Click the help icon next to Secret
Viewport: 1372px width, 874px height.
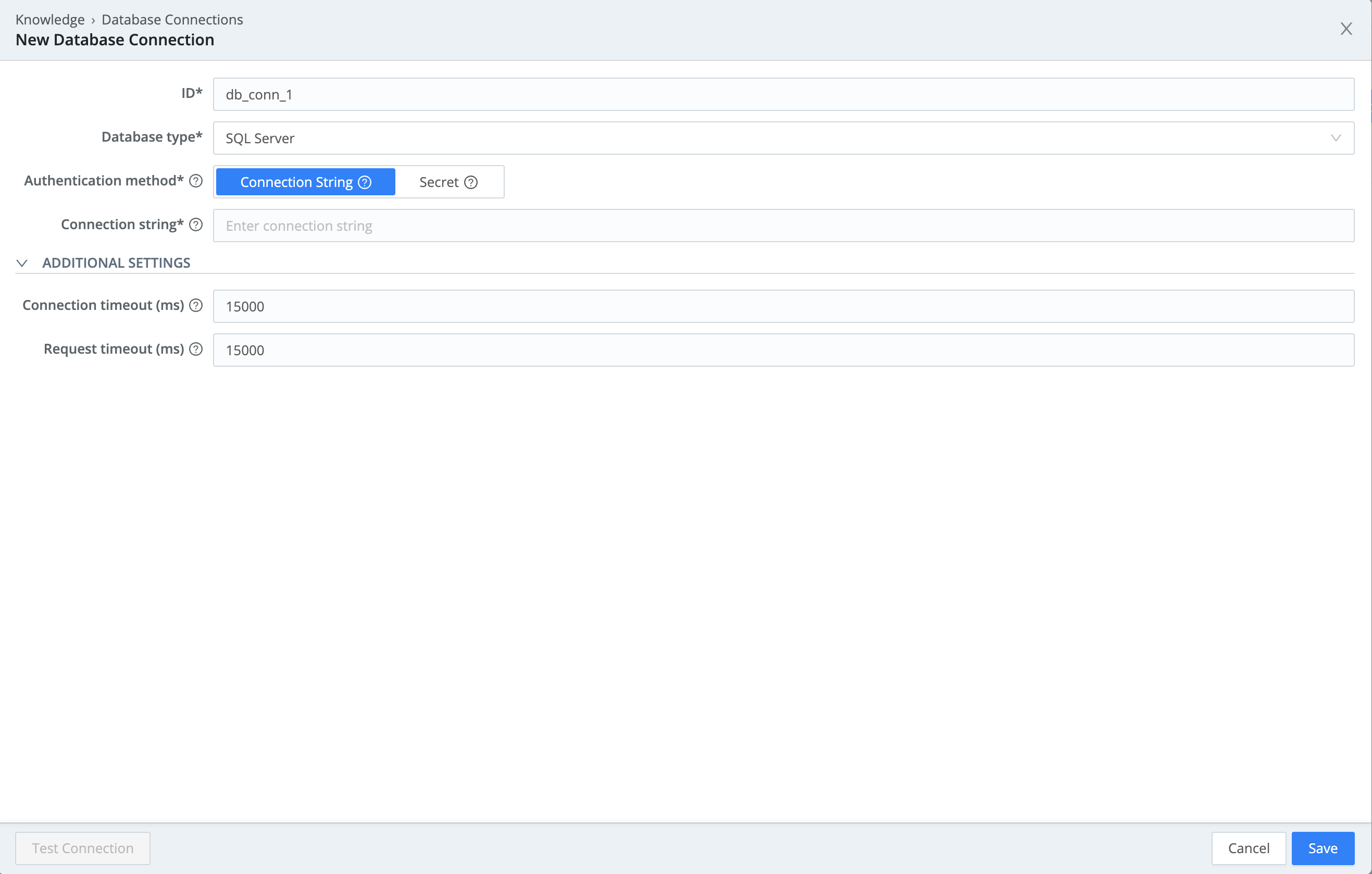pyautogui.click(x=471, y=182)
